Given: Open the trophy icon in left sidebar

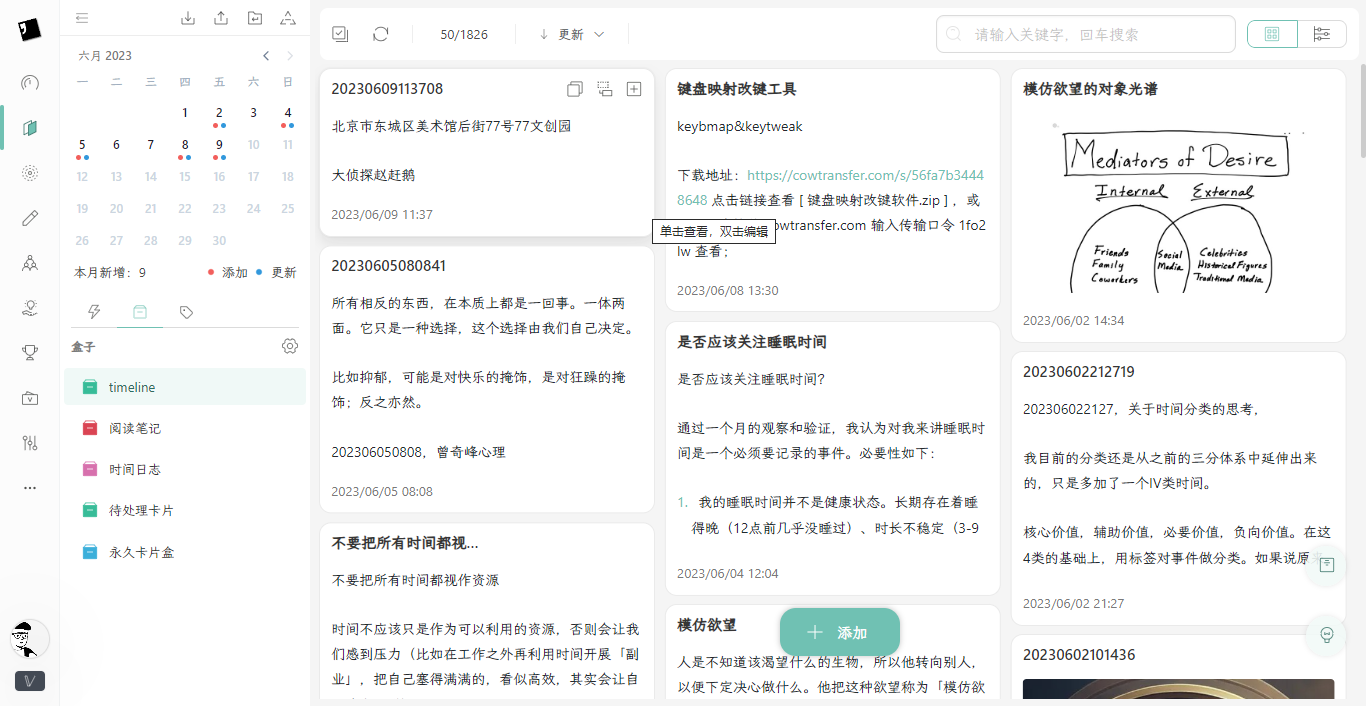Looking at the screenshot, I should [30, 351].
